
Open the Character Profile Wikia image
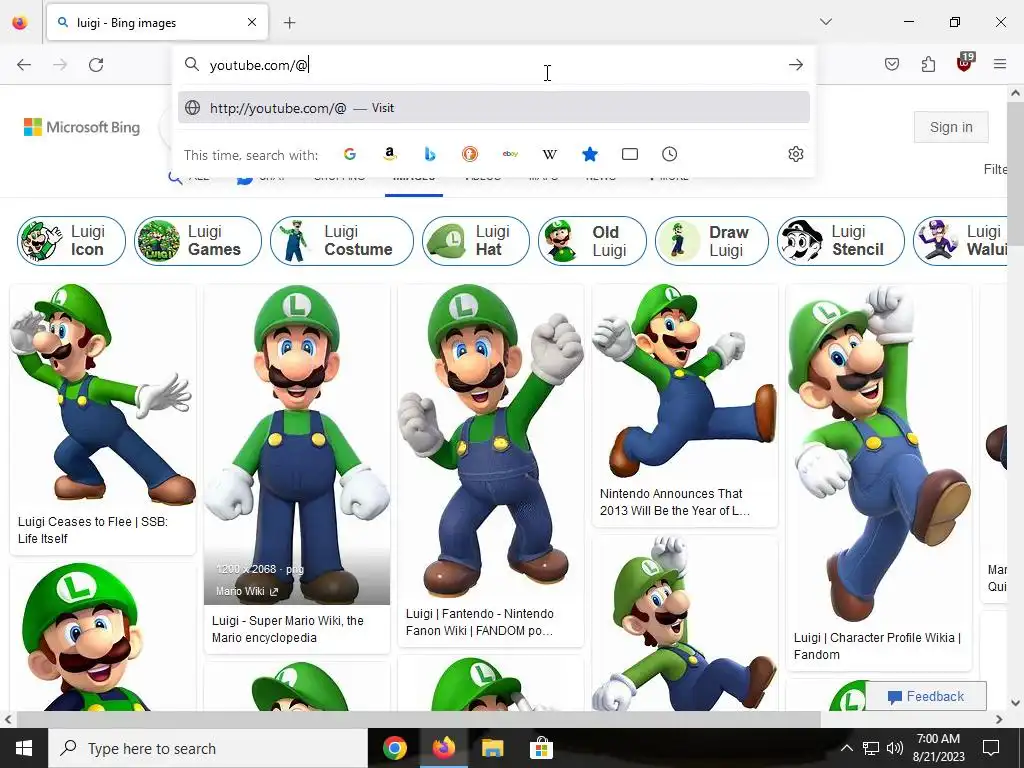pos(879,453)
